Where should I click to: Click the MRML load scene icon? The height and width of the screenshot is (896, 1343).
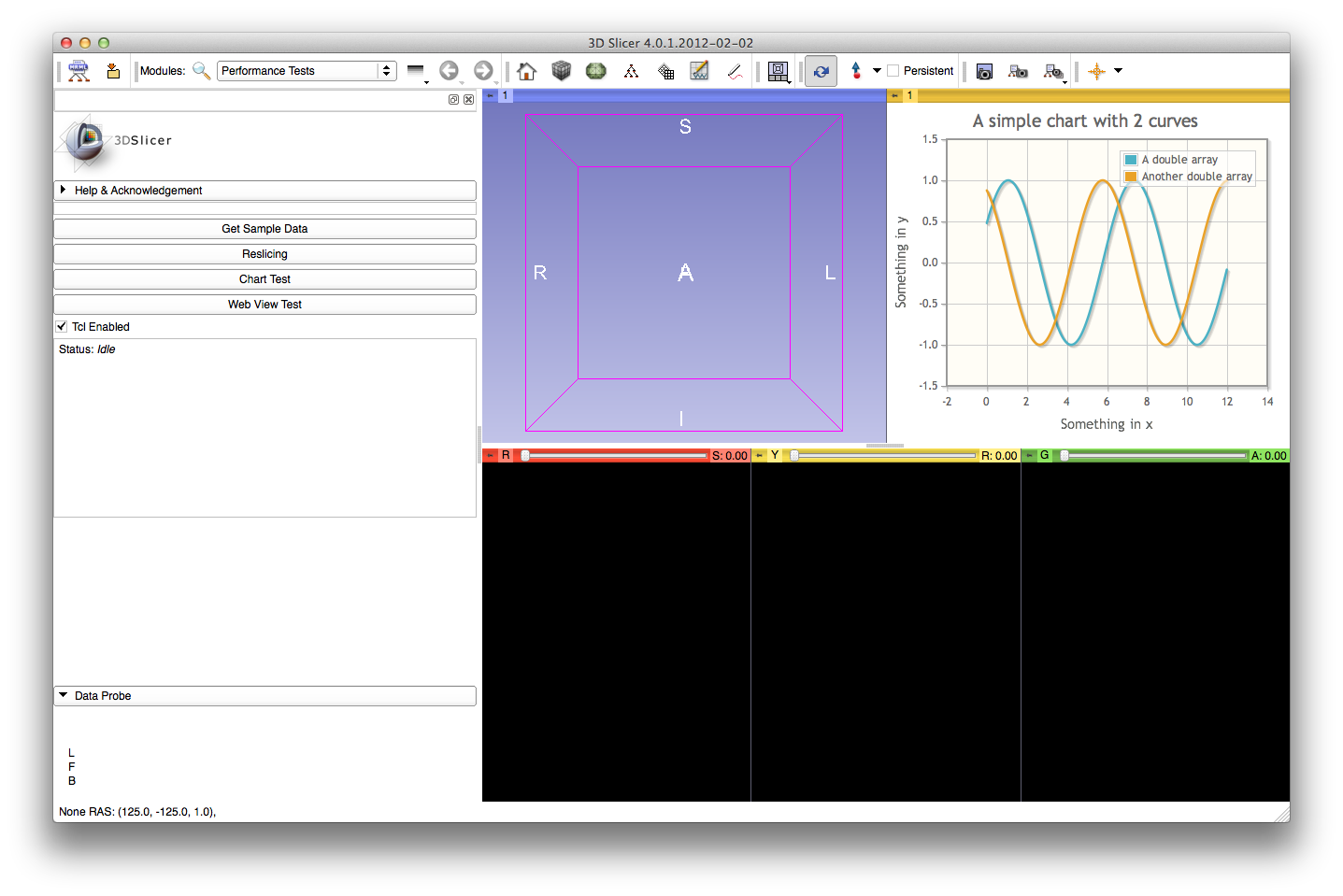[x=79, y=71]
